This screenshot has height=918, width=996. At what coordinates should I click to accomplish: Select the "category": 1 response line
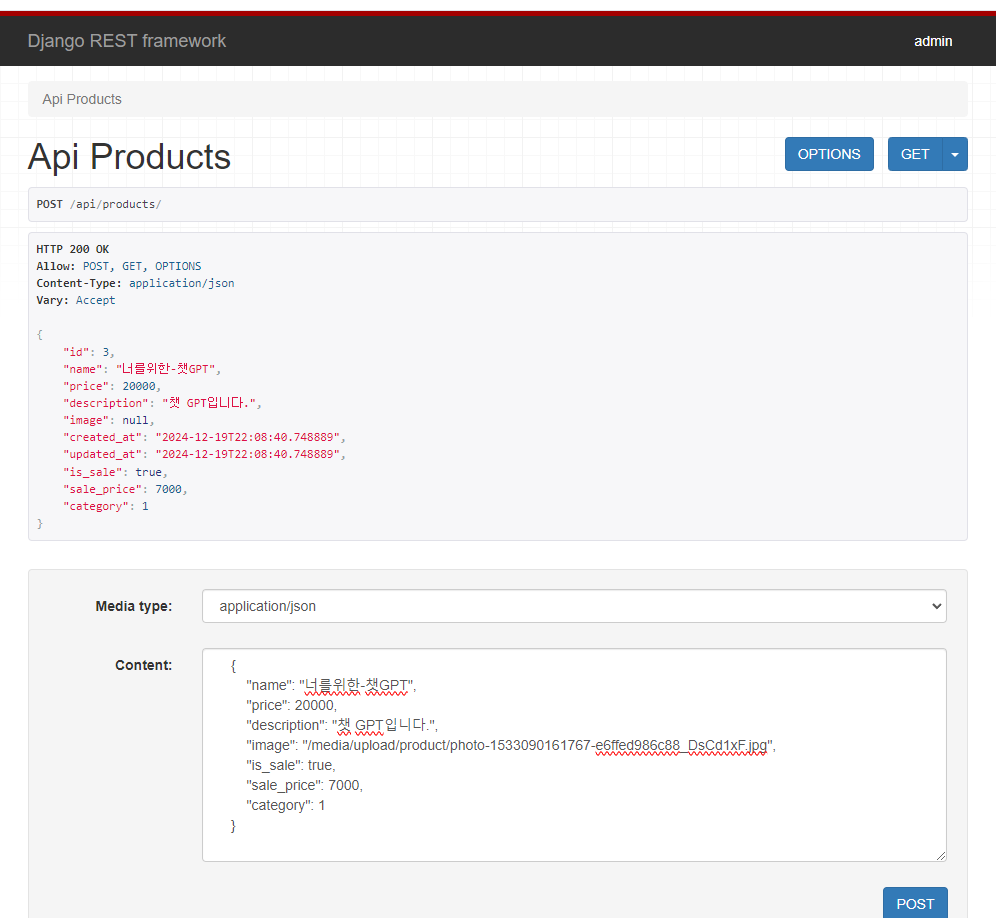(x=105, y=506)
